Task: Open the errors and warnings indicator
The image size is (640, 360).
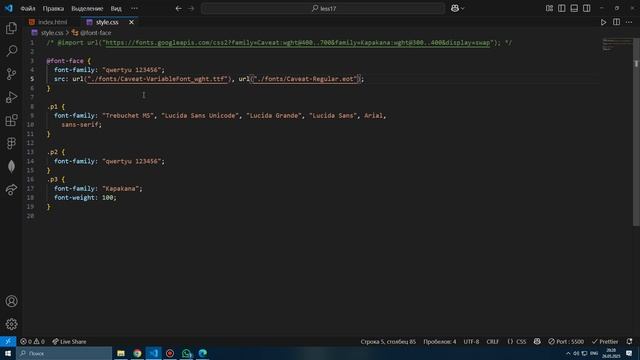Action: 32,342
